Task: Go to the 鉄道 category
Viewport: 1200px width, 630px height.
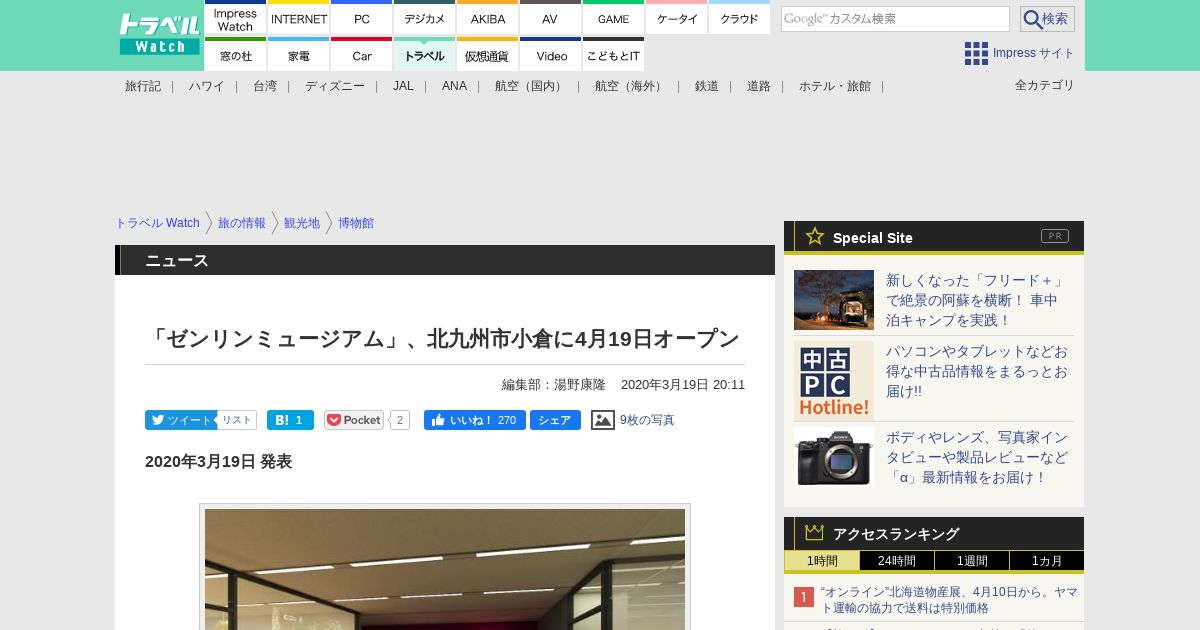Action: click(x=707, y=86)
